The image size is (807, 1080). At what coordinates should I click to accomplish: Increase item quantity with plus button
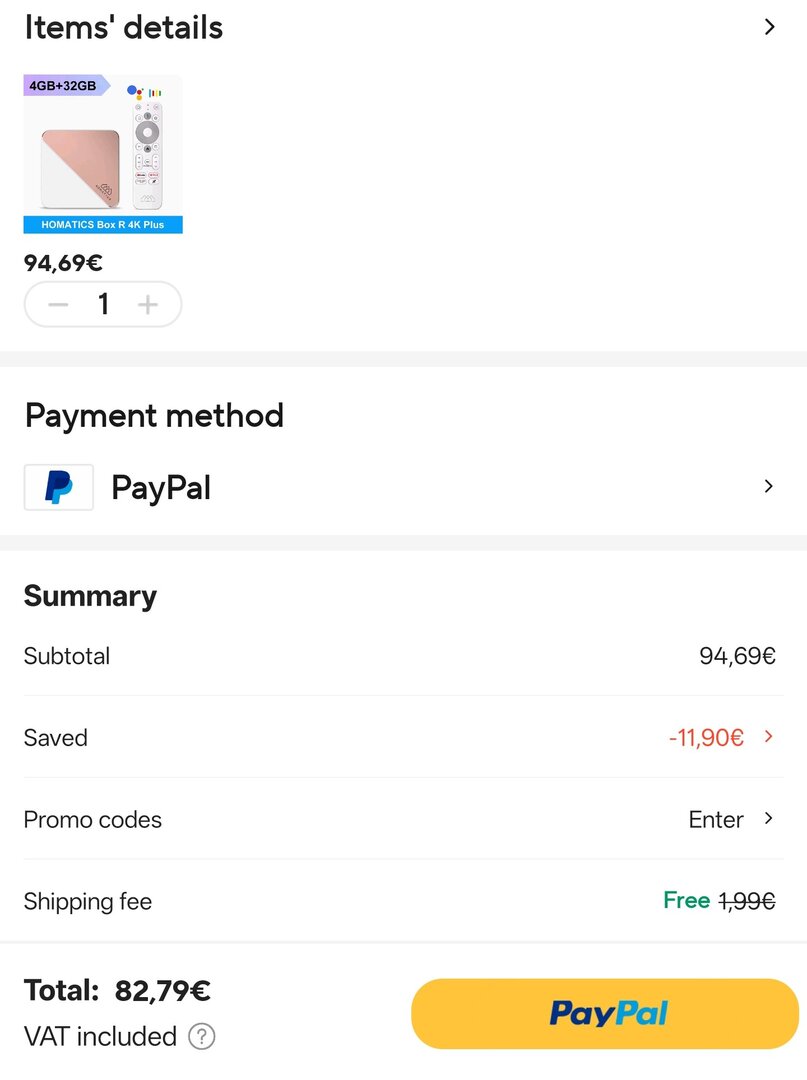(x=148, y=305)
